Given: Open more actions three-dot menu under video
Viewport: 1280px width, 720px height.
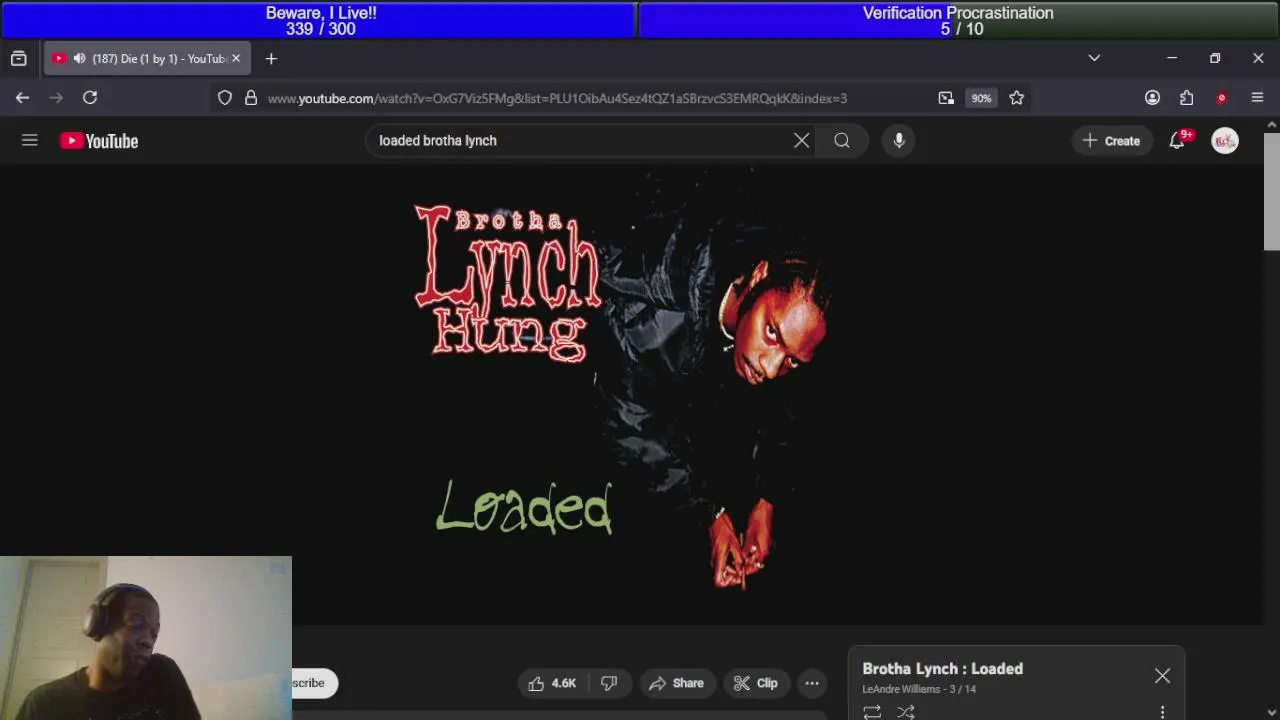Looking at the screenshot, I should tap(812, 683).
